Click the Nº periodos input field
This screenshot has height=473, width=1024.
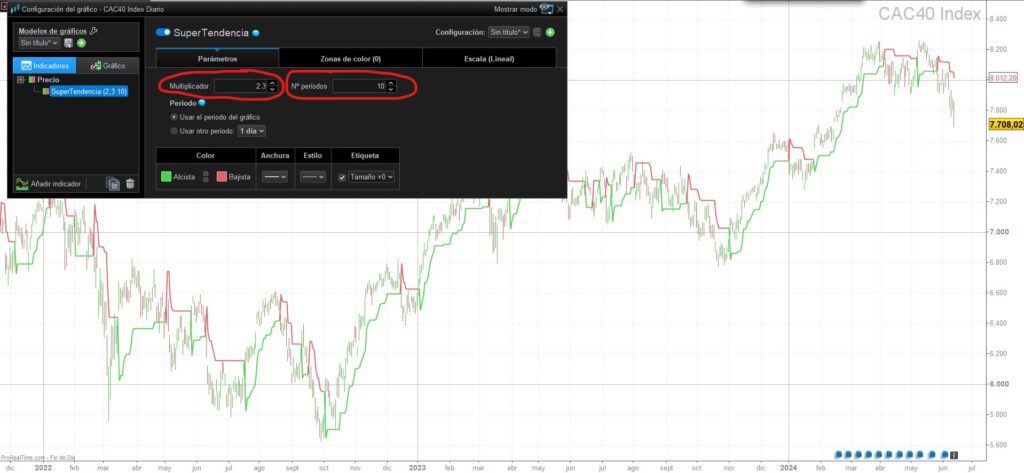(x=359, y=86)
